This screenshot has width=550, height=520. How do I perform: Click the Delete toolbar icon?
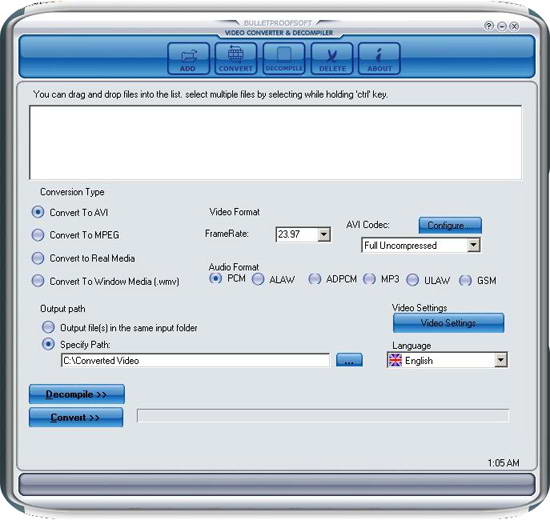coord(332,58)
